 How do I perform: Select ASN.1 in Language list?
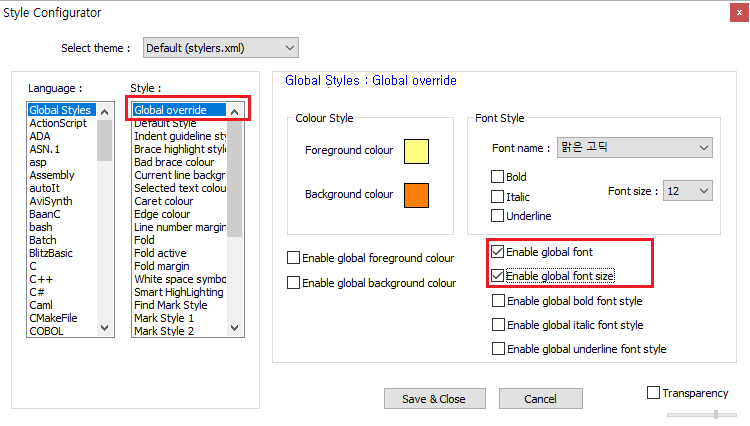tap(62, 149)
